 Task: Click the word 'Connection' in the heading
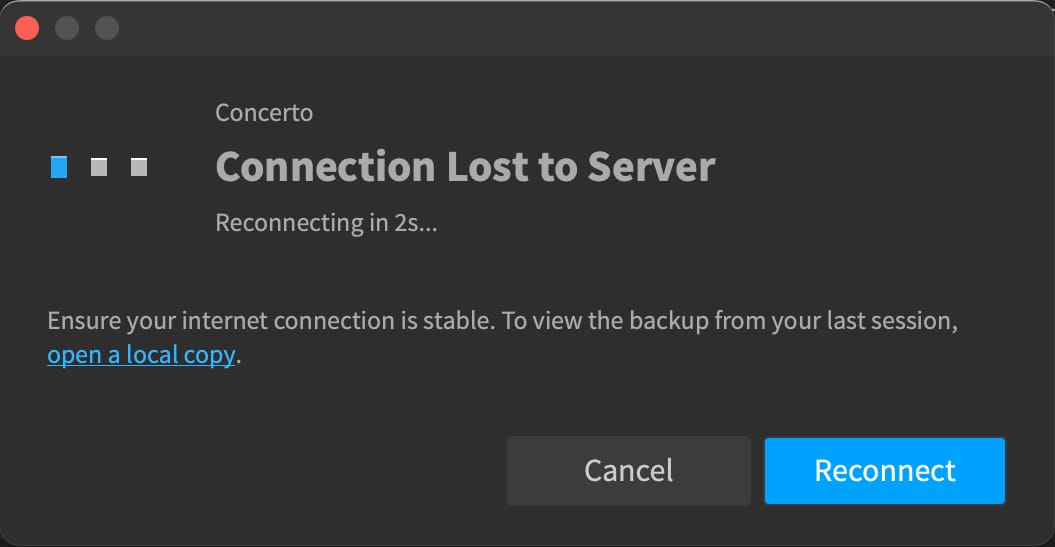(325, 166)
